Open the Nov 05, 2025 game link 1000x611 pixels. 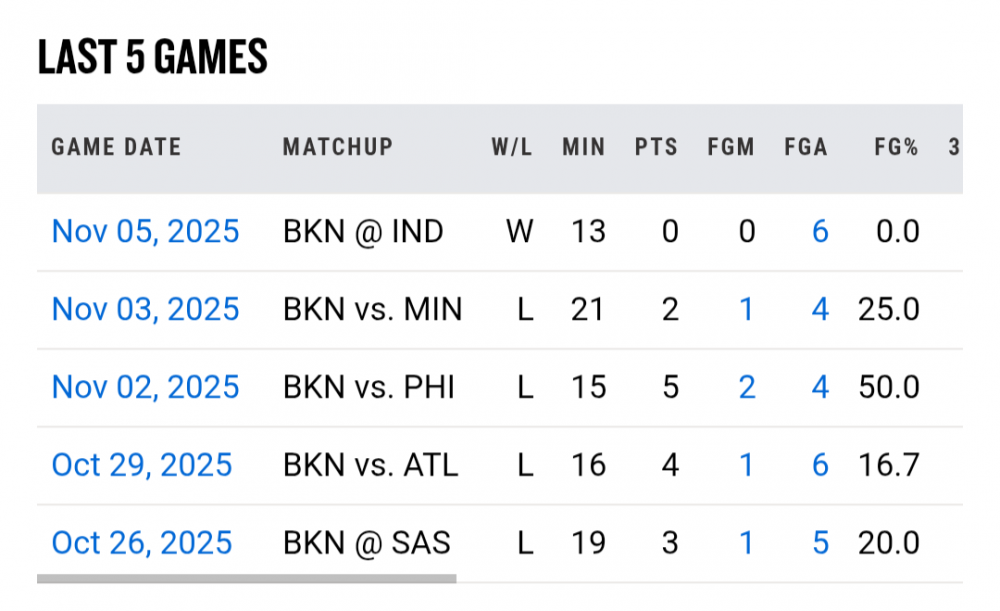click(145, 232)
